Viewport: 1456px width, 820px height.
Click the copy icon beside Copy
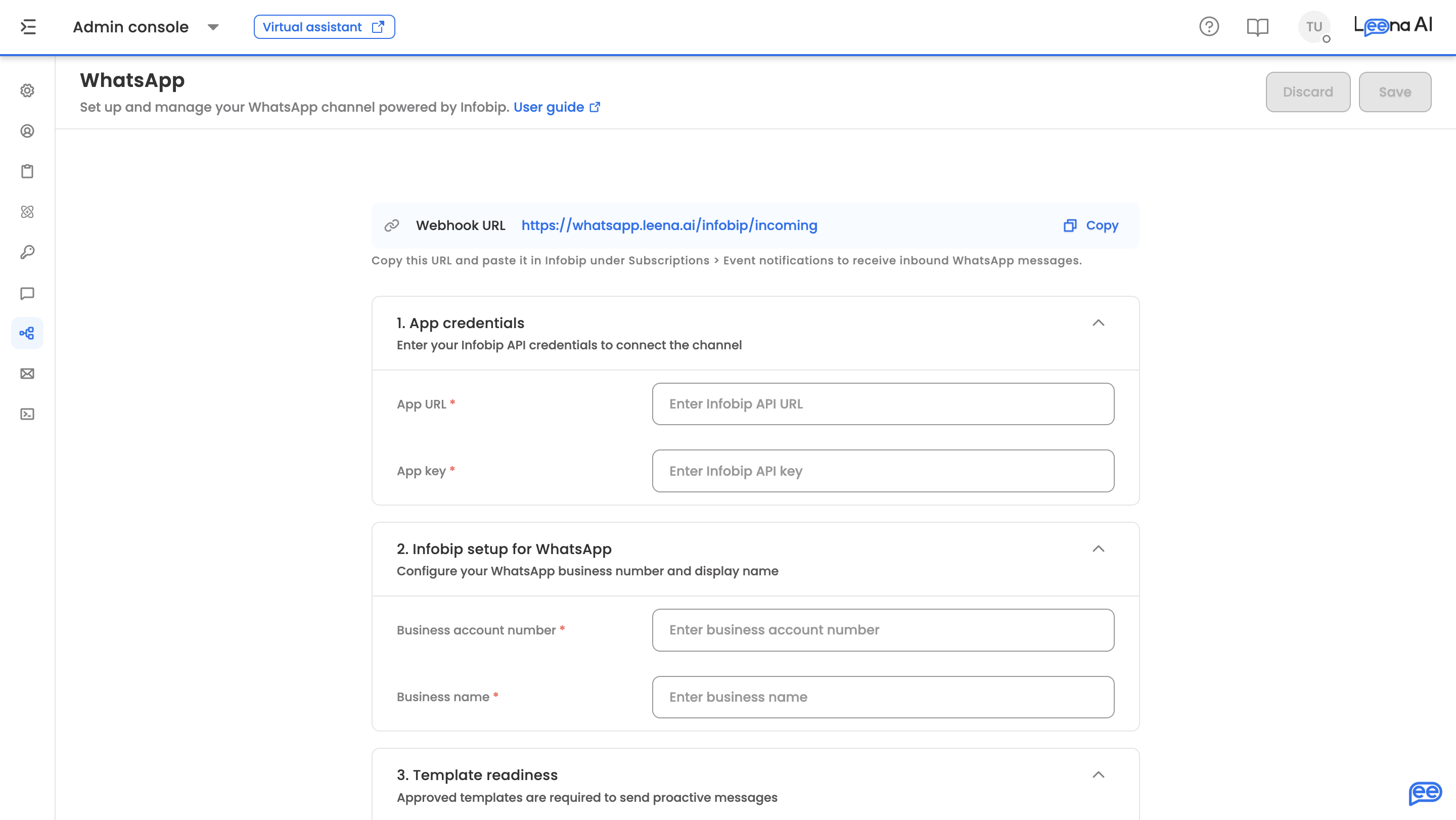(1069, 225)
